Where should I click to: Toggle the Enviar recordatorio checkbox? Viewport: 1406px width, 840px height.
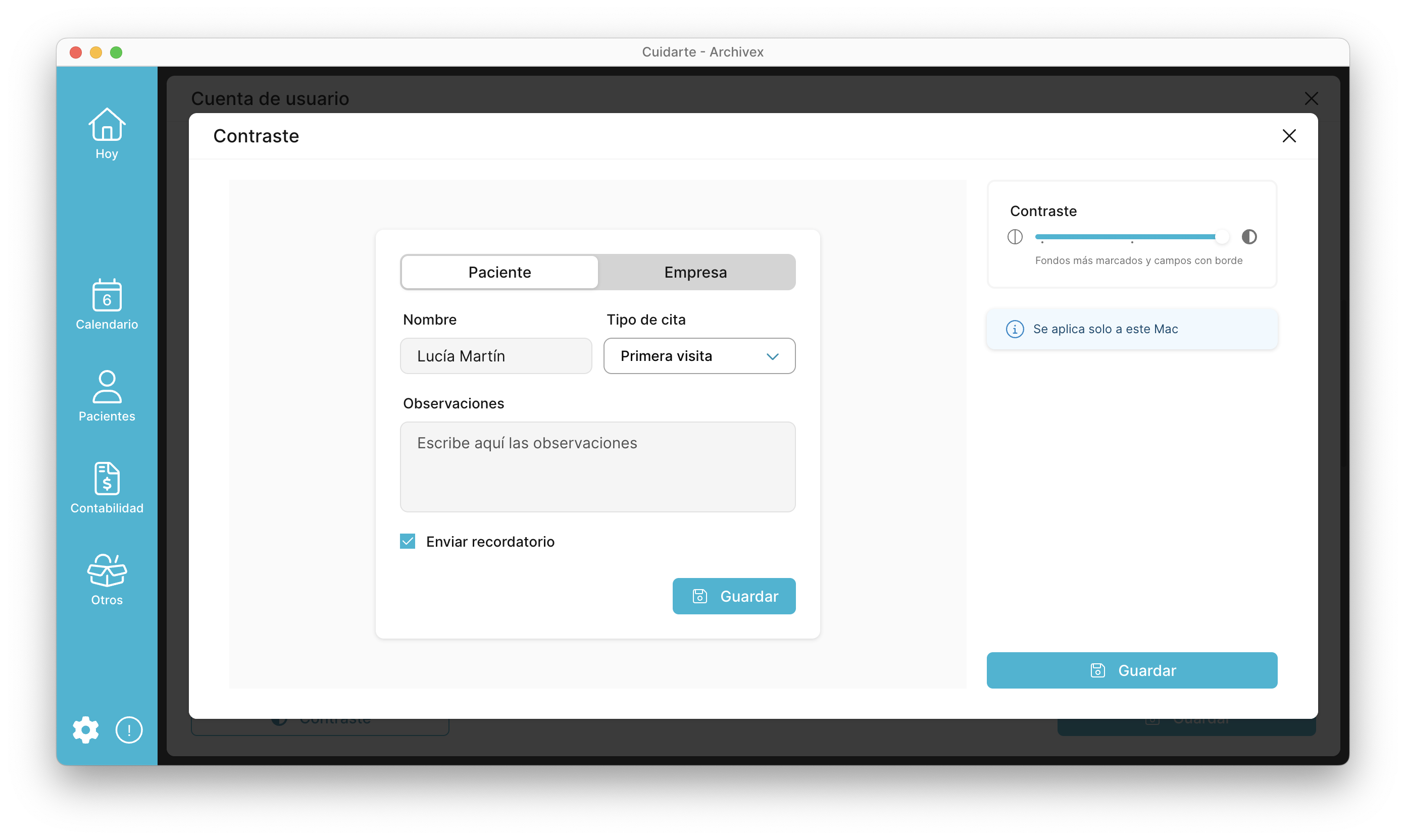pos(408,541)
